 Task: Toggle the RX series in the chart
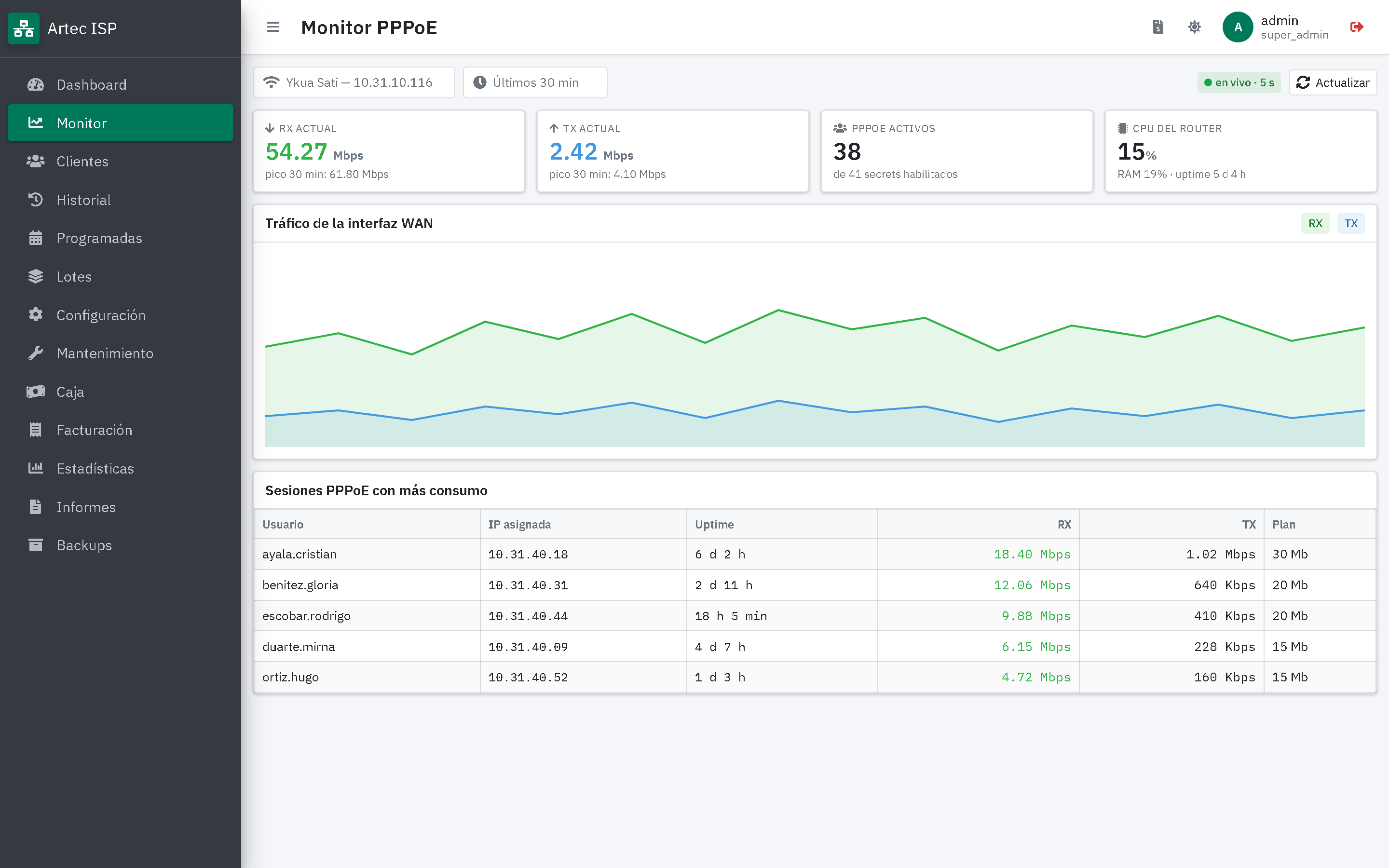[x=1315, y=223]
